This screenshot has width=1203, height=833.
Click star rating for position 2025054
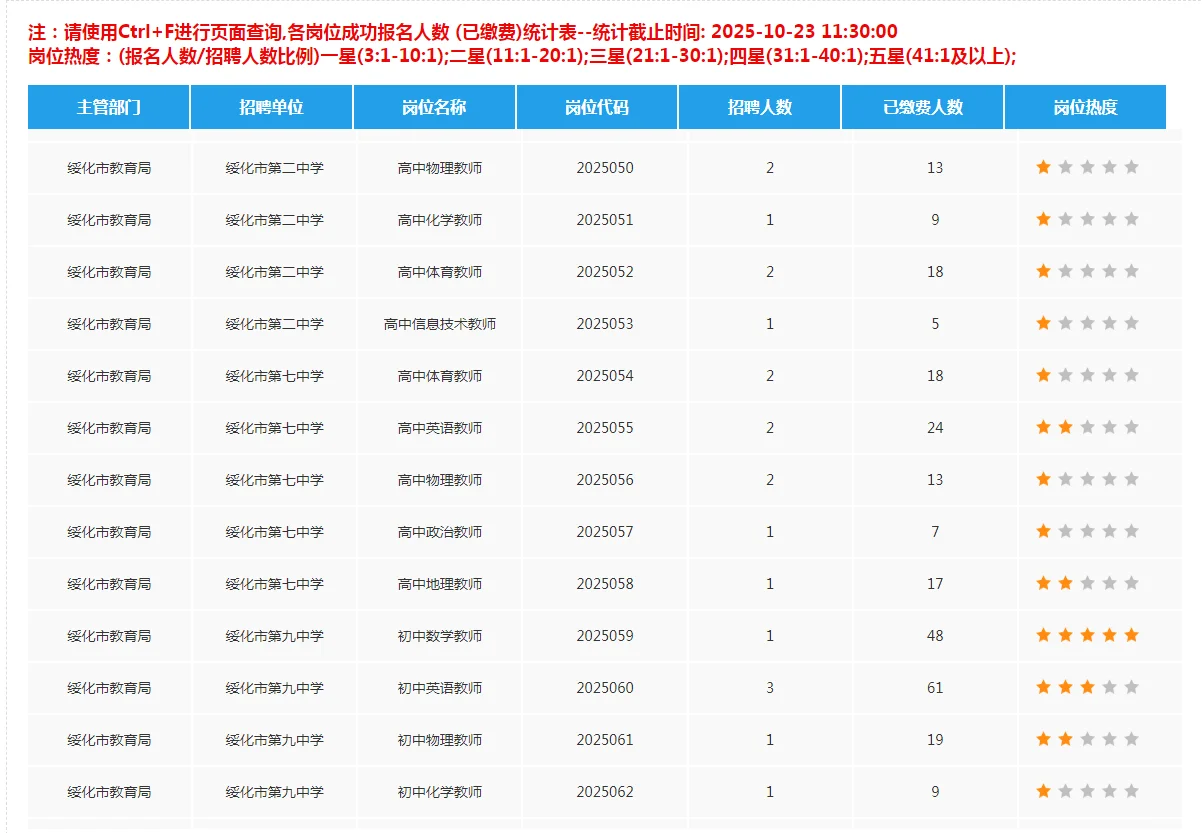(x=1087, y=375)
